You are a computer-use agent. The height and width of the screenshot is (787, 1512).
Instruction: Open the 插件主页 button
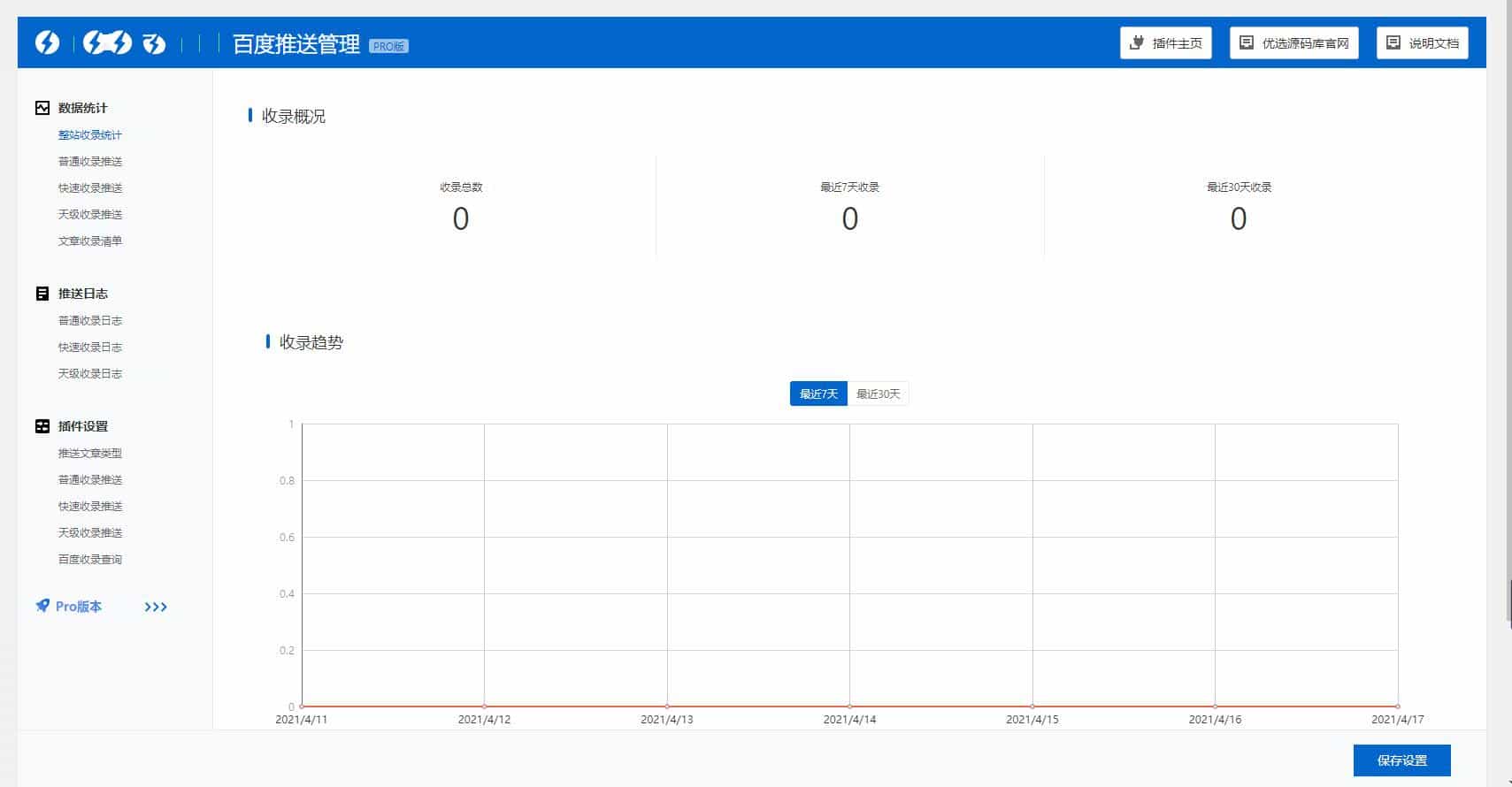pos(1166,43)
